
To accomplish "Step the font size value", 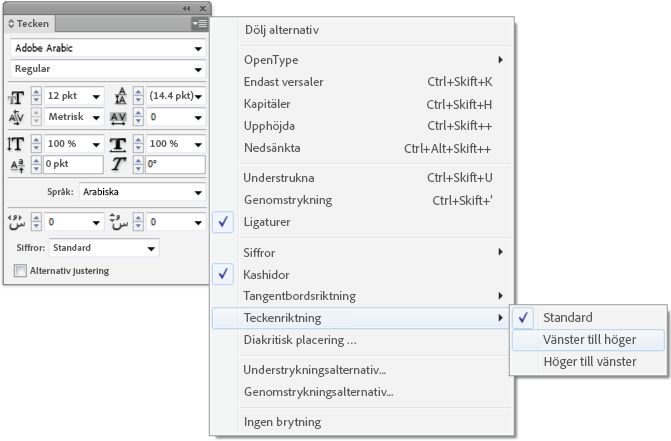I will click(x=36, y=96).
